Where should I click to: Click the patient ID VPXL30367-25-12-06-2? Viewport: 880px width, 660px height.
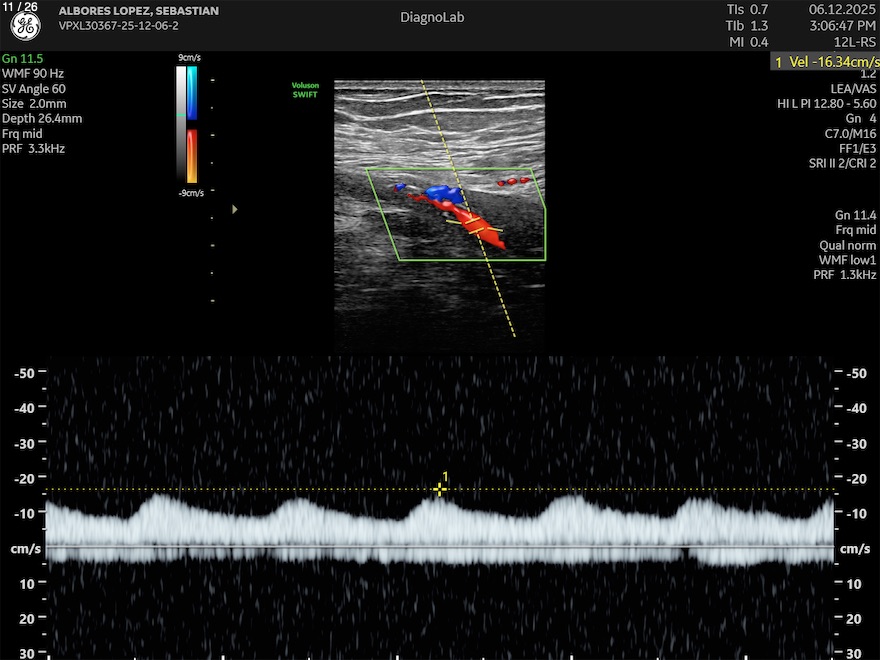tap(119, 26)
